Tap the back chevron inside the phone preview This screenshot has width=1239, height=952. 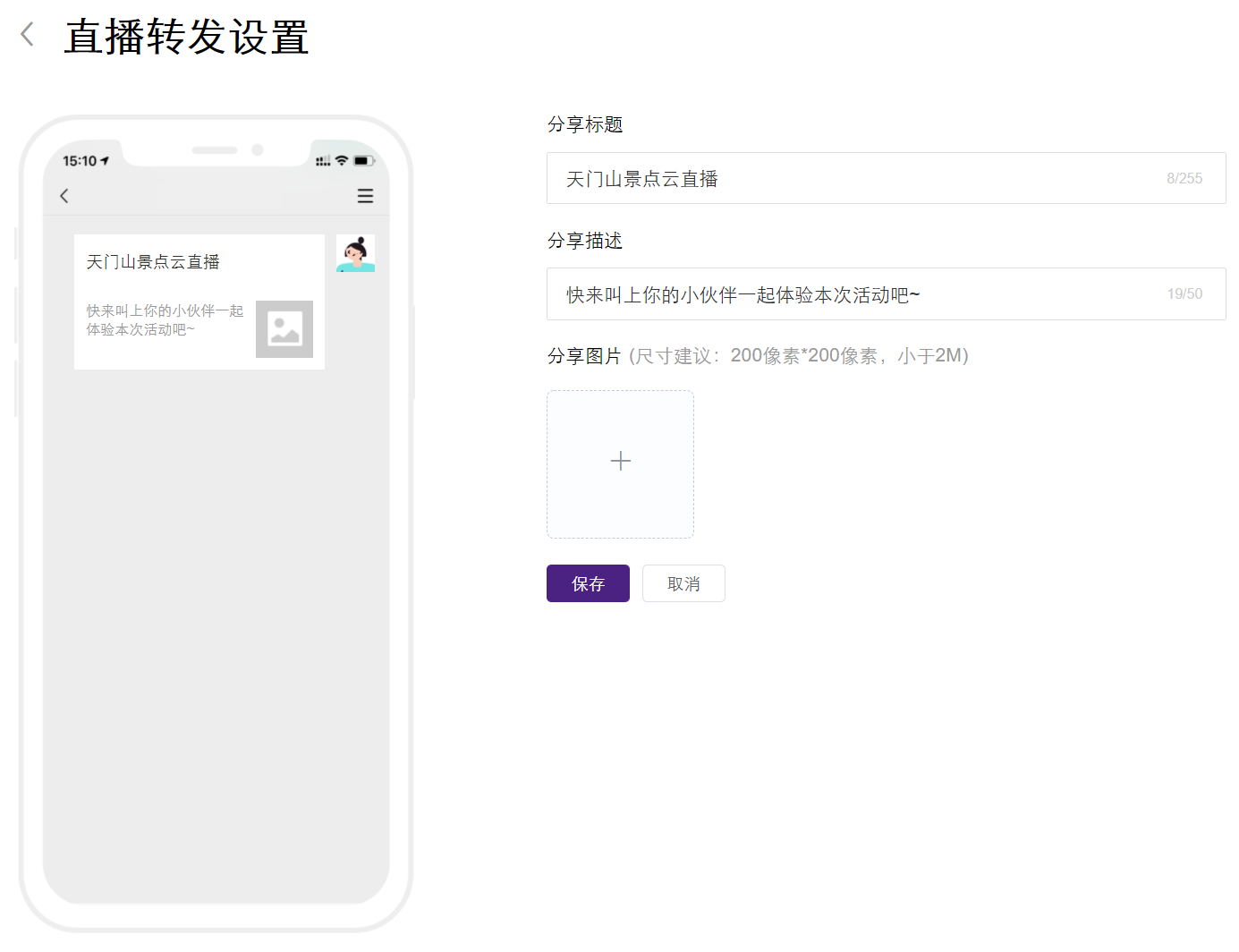(64, 195)
